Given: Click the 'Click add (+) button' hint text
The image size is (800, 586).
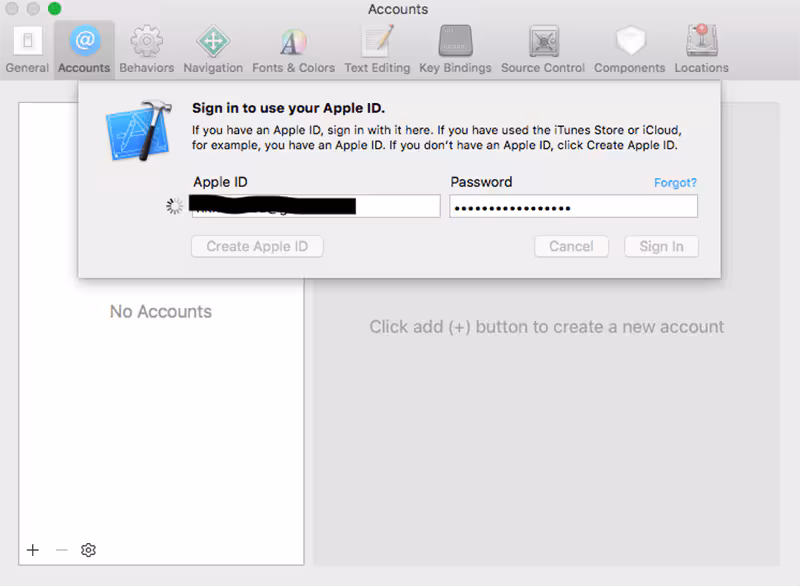Looking at the screenshot, I should click(546, 327).
